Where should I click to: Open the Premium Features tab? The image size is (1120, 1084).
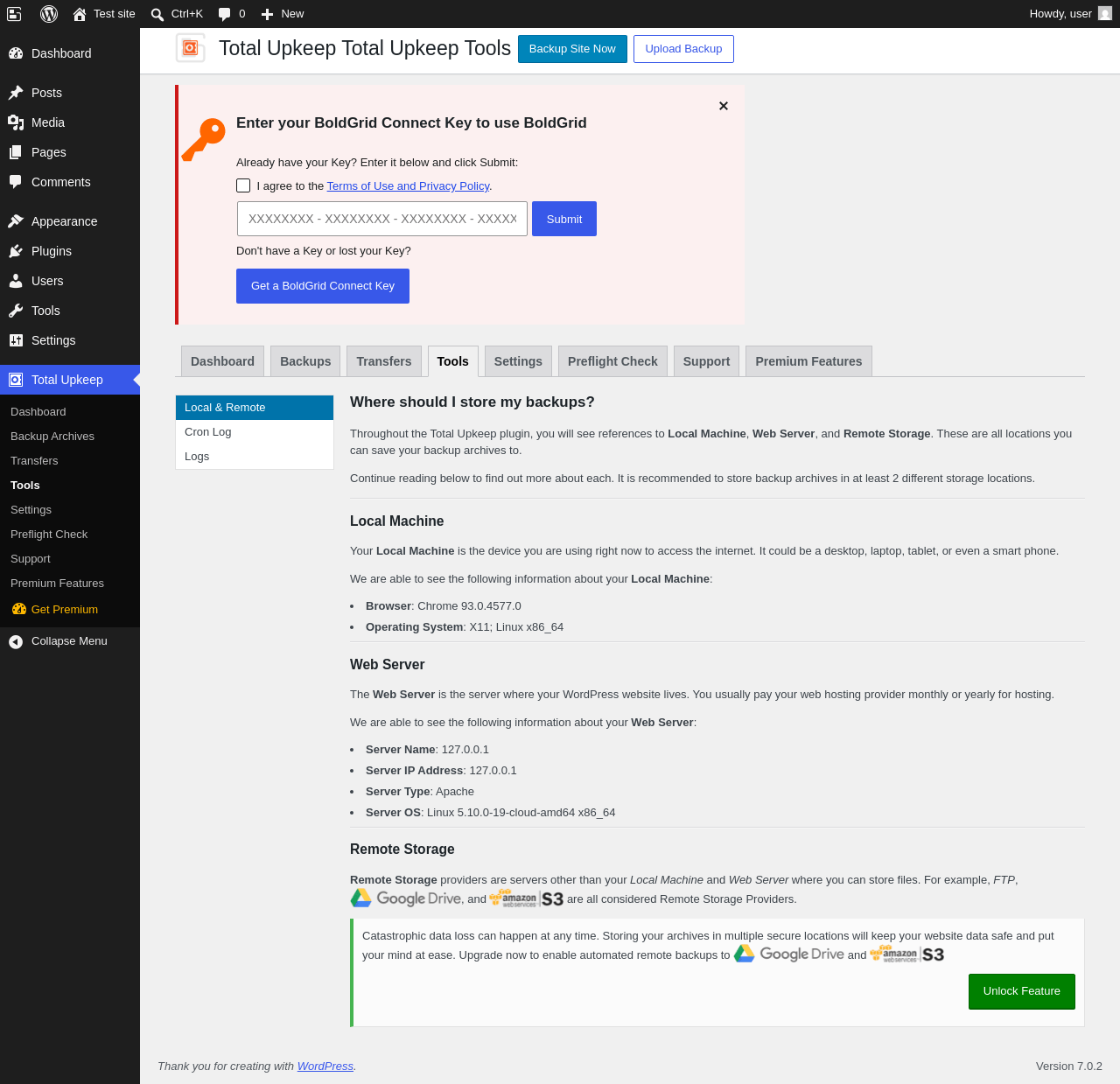808,361
